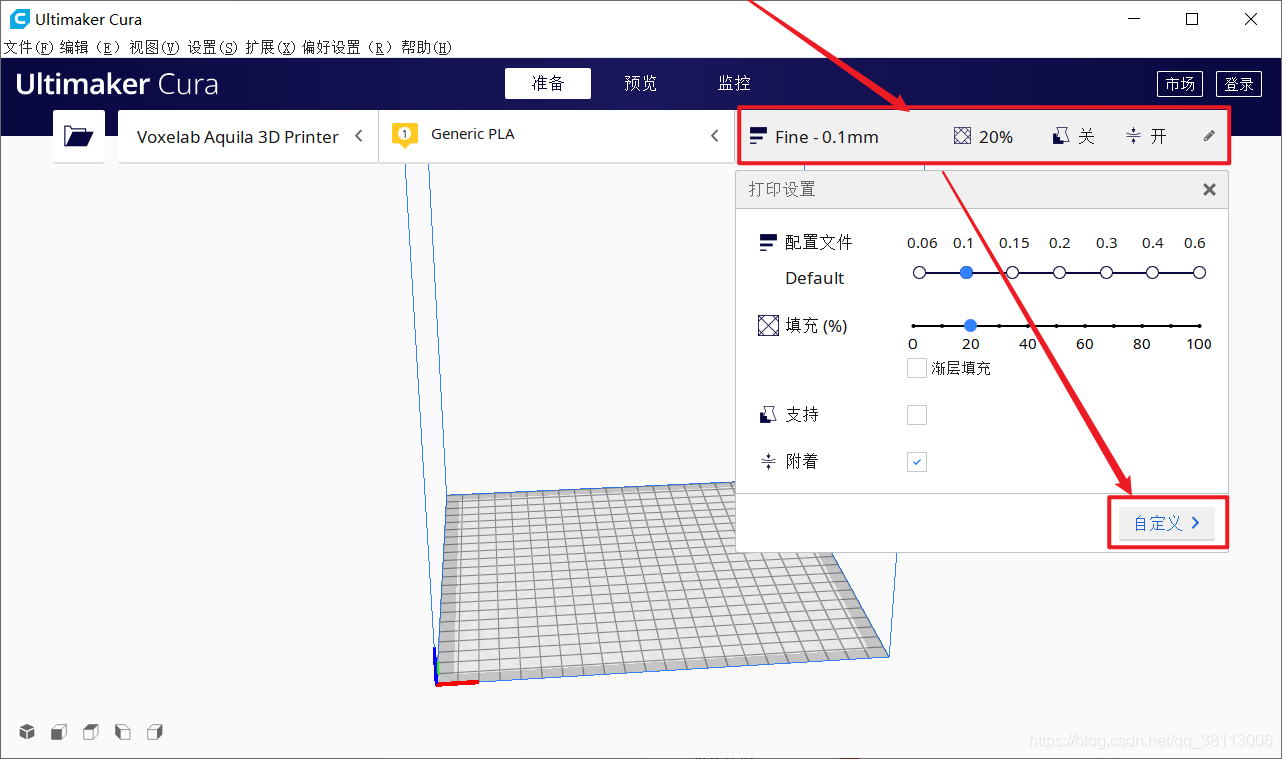Image resolution: width=1282 pixels, height=759 pixels.
Task: Select the 0.06 layer height profile
Action: (920, 272)
